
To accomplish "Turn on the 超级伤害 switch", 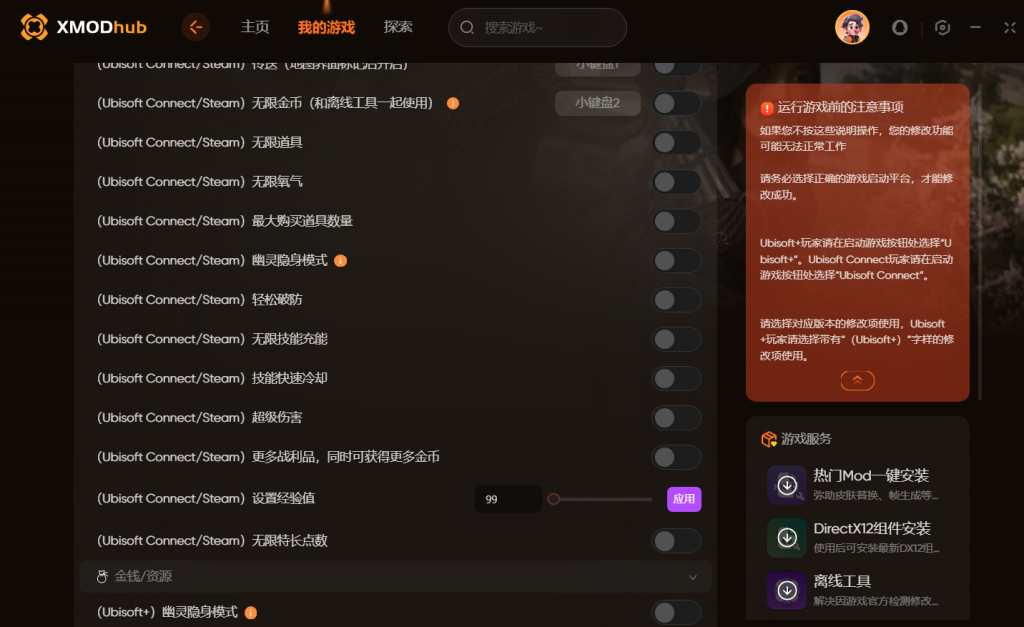I will click(676, 418).
